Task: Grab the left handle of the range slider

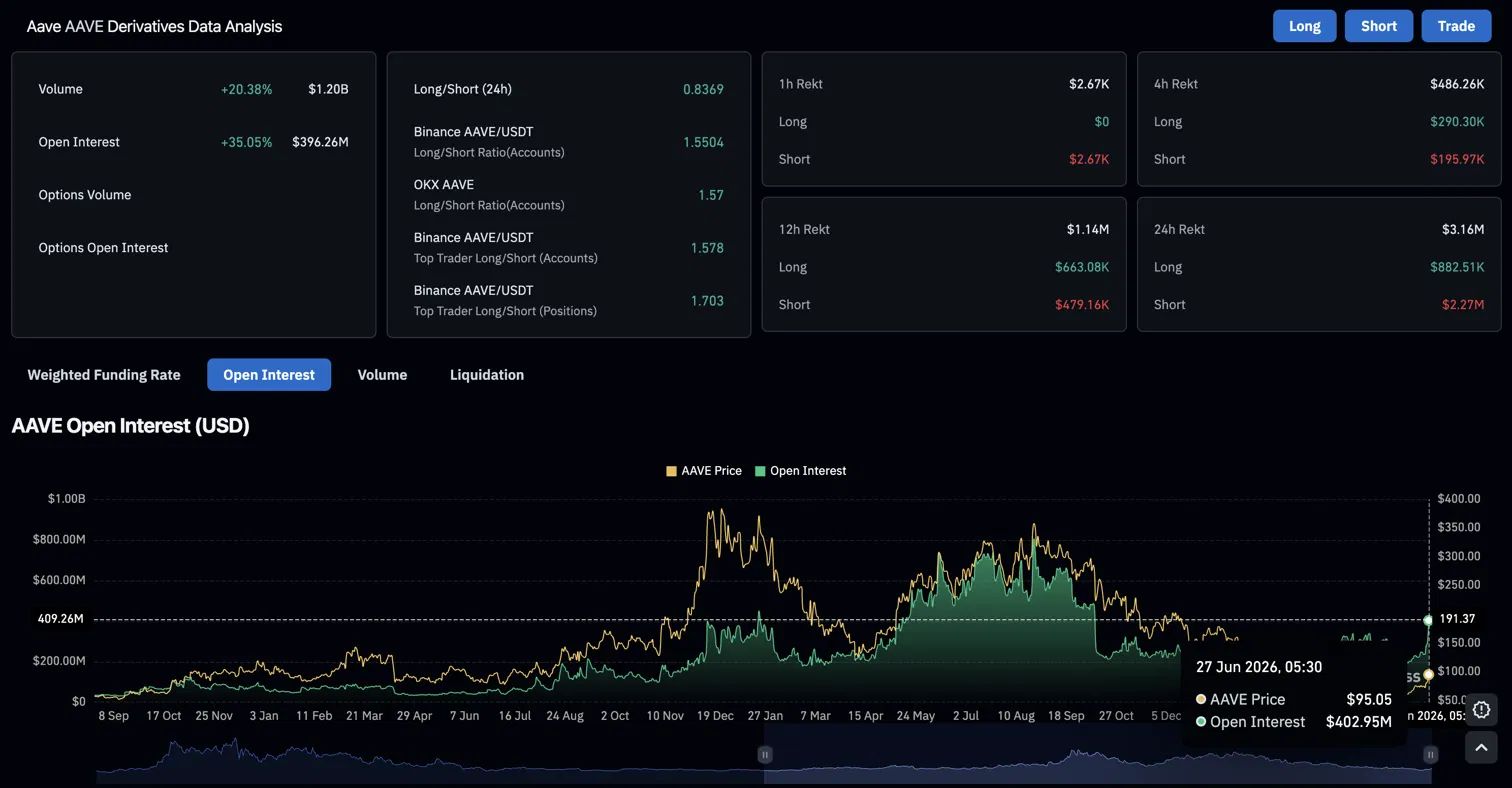Action: coord(765,755)
